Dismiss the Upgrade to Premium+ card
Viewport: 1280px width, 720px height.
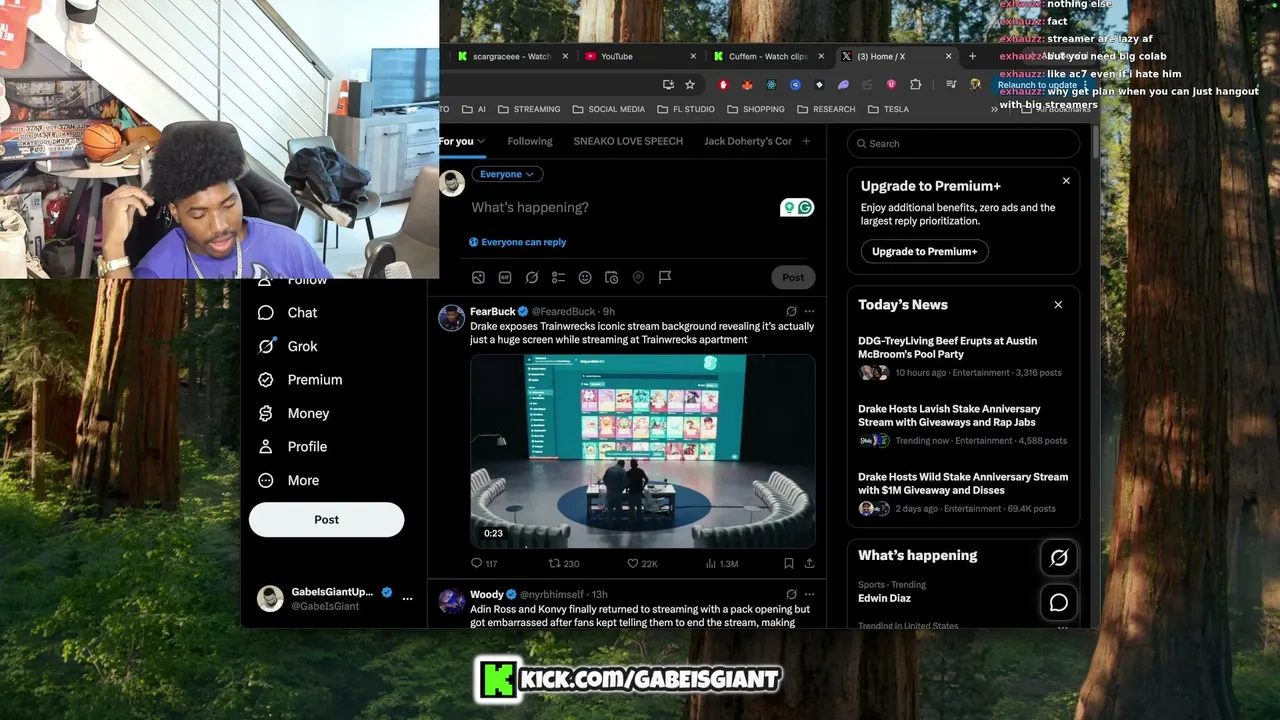point(1066,181)
